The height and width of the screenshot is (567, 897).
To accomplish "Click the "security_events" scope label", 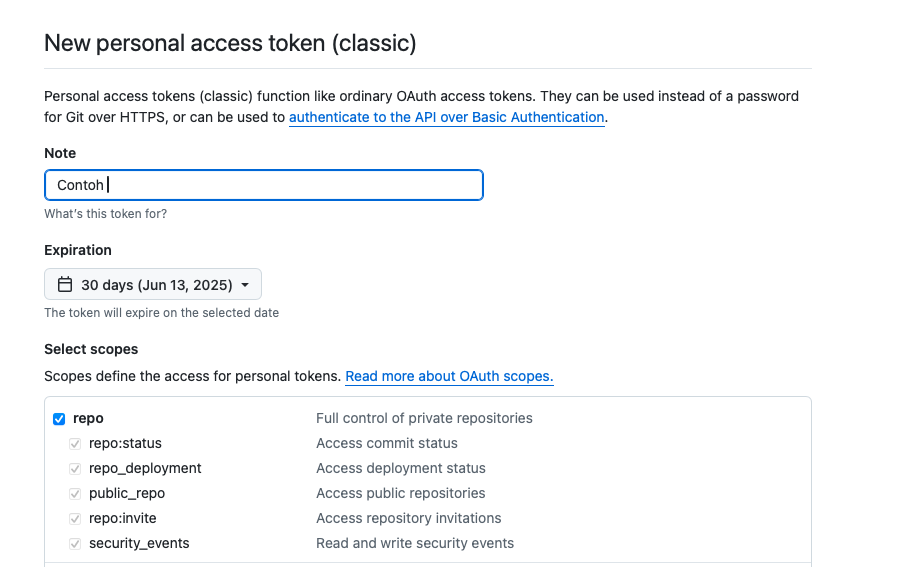I will (139, 543).
